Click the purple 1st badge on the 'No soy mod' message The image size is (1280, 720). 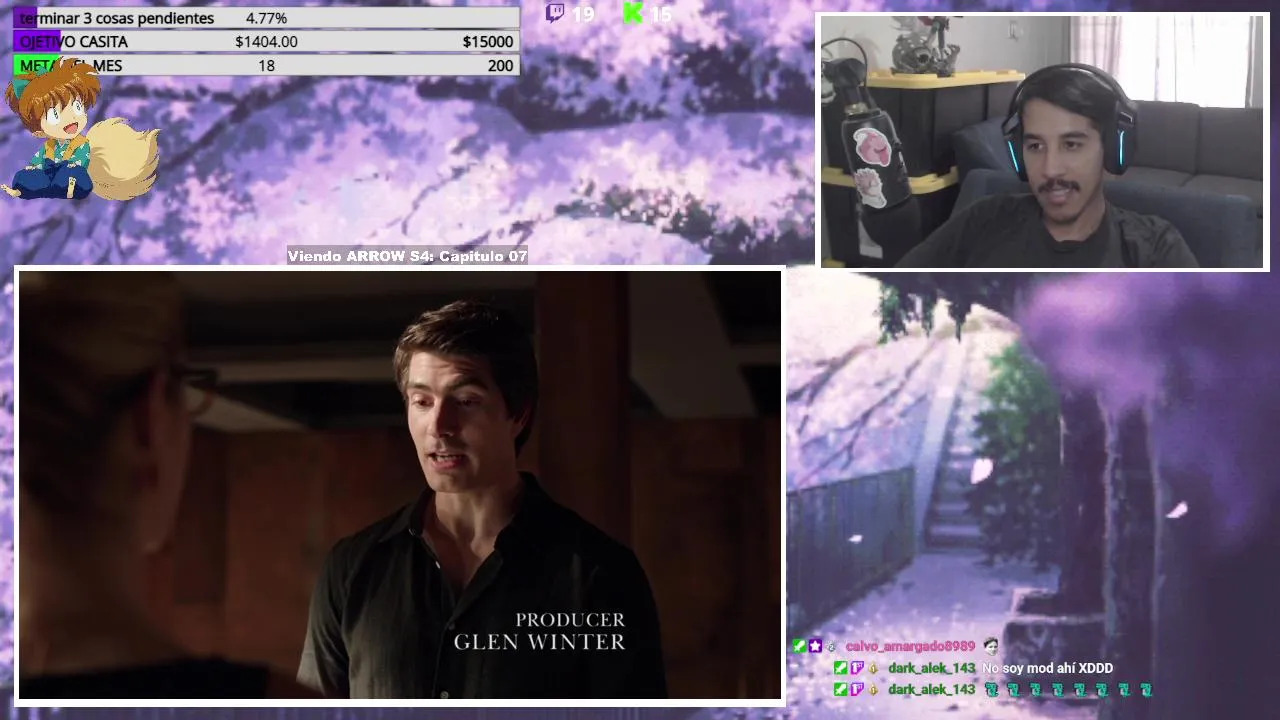857,668
